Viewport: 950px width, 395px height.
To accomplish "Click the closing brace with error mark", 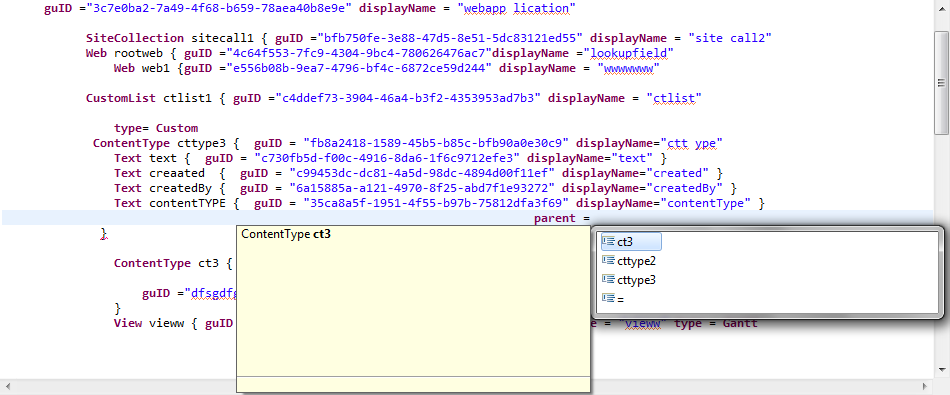I will pos(104,233).
